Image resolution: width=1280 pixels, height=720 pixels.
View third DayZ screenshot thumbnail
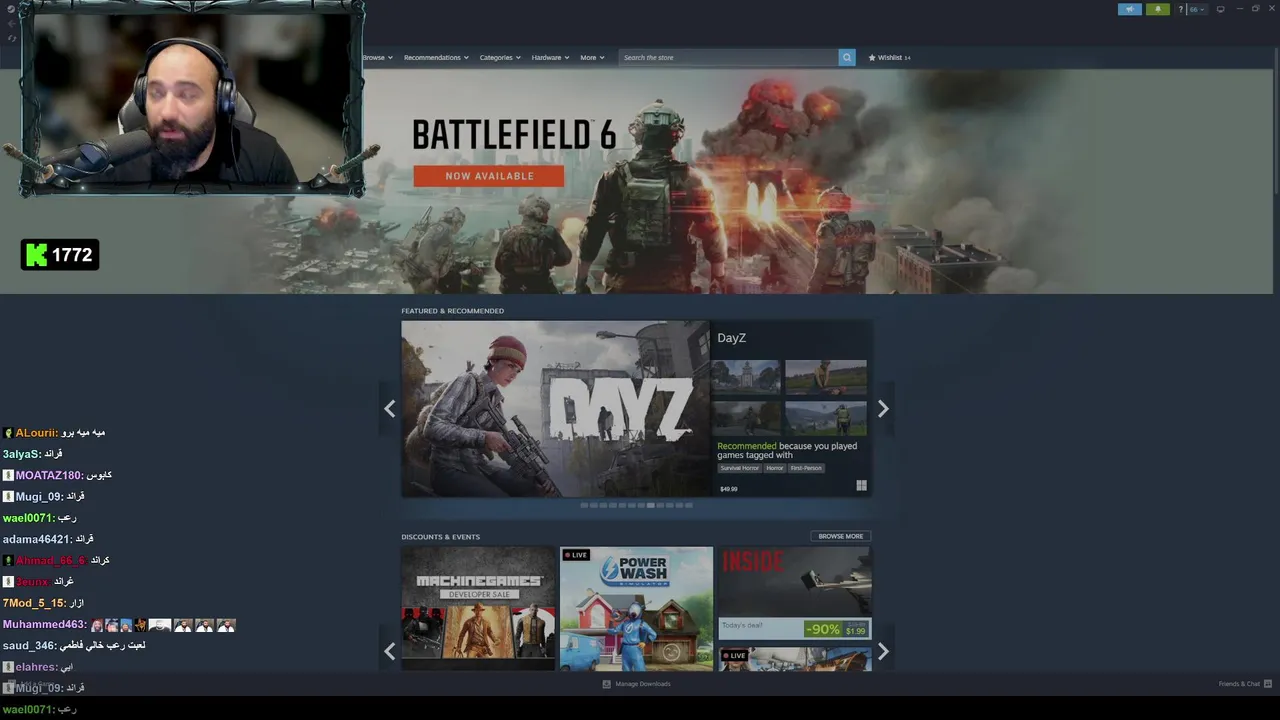point(745,417)
